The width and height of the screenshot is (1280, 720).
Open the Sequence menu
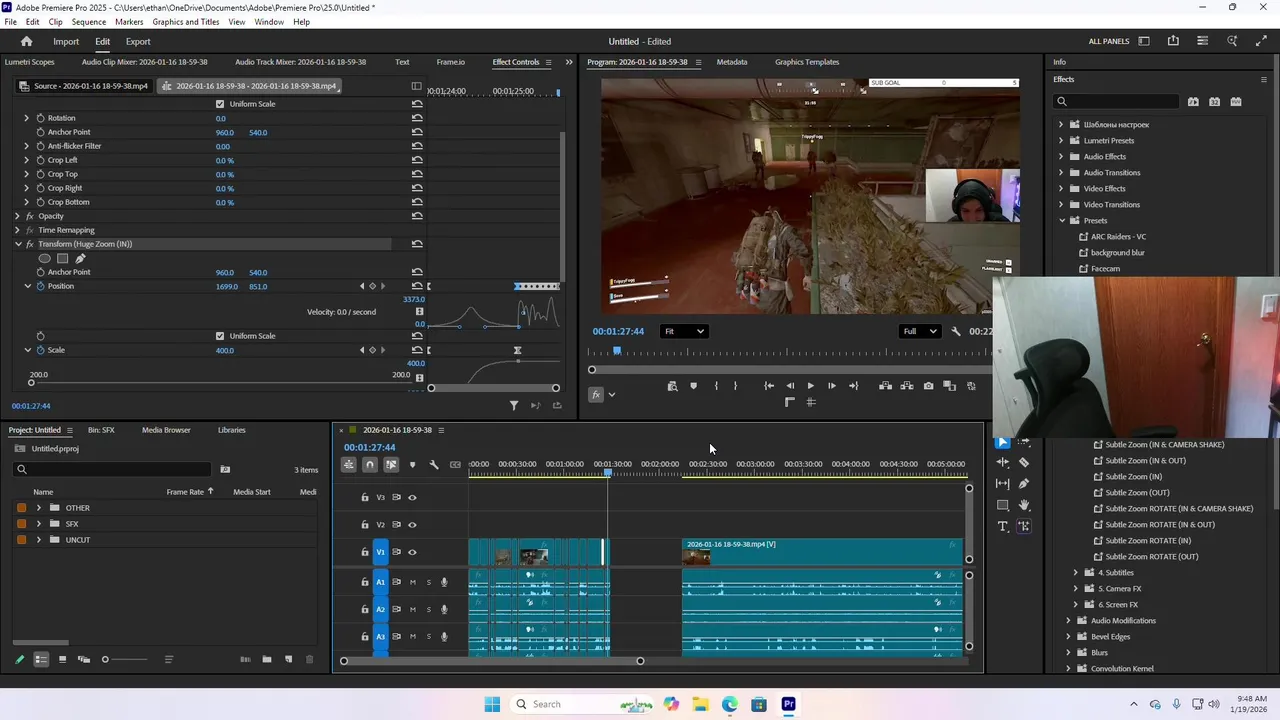click(89, 22)
